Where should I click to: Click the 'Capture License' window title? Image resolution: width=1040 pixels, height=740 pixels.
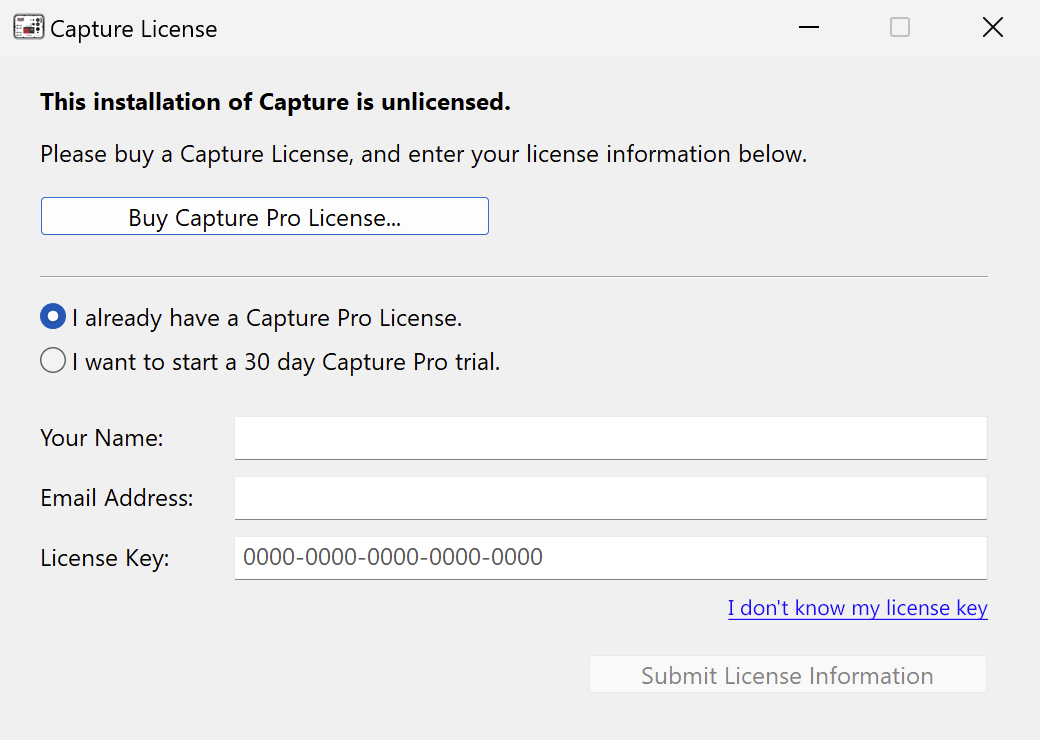click(x=133, y=29)
